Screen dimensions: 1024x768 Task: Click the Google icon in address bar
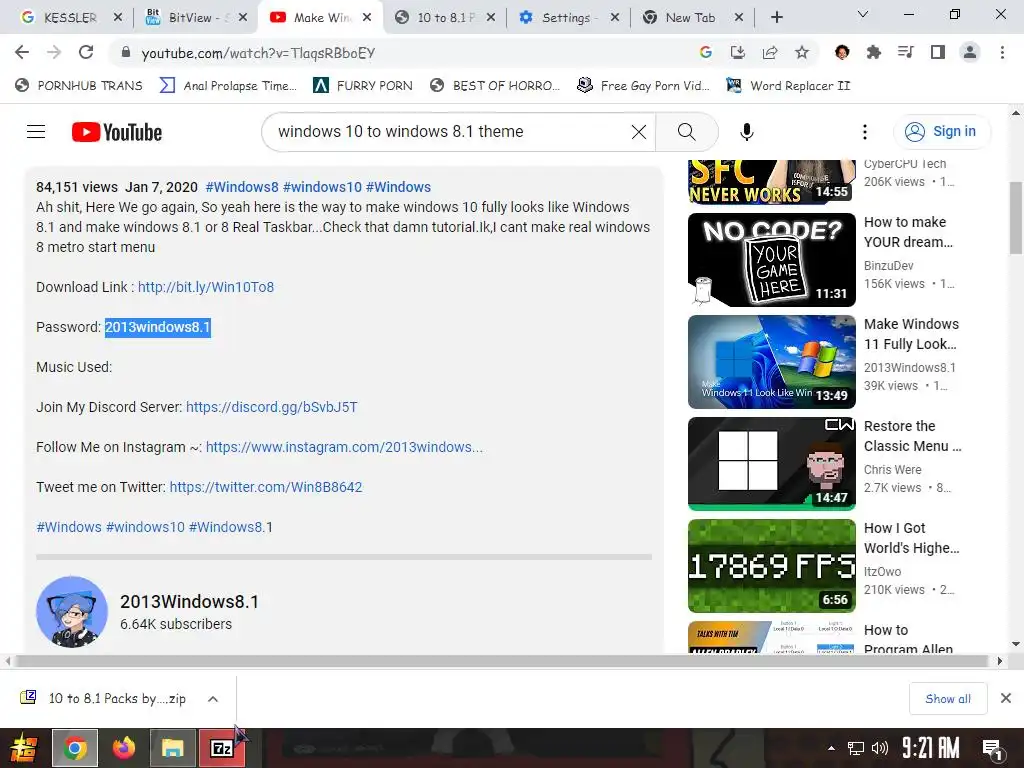(x=705, y=53)
